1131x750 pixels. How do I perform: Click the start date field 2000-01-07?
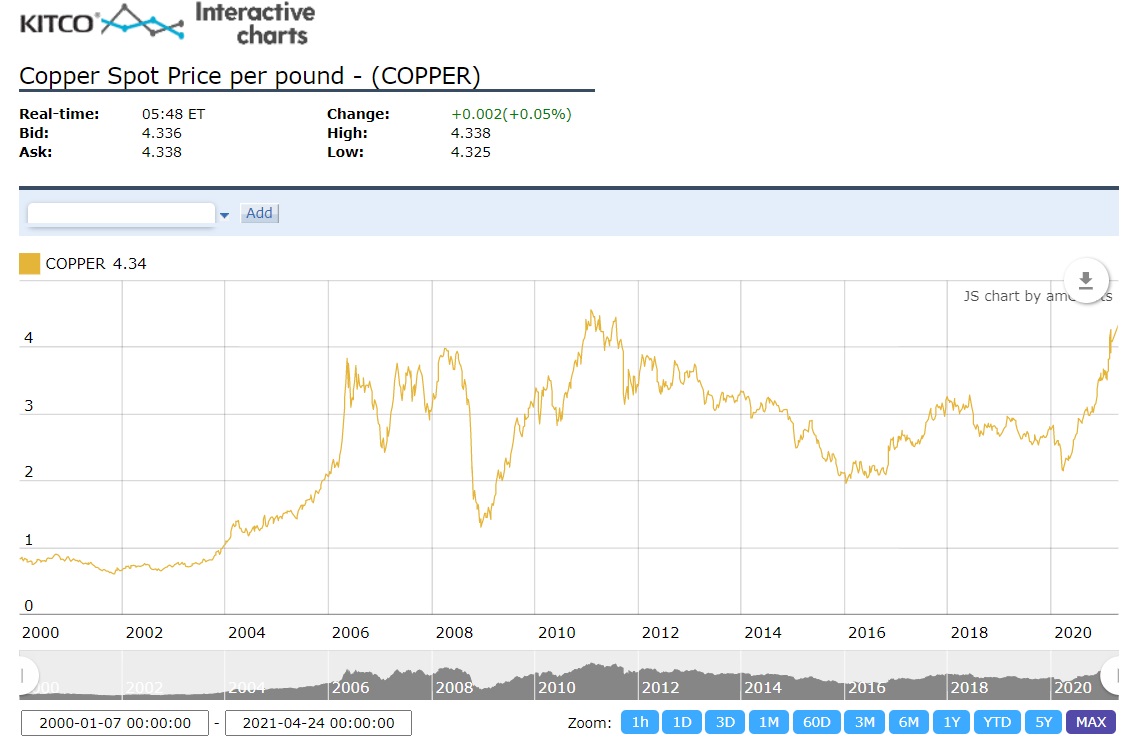pyautogui.click(x=115, y=723)
